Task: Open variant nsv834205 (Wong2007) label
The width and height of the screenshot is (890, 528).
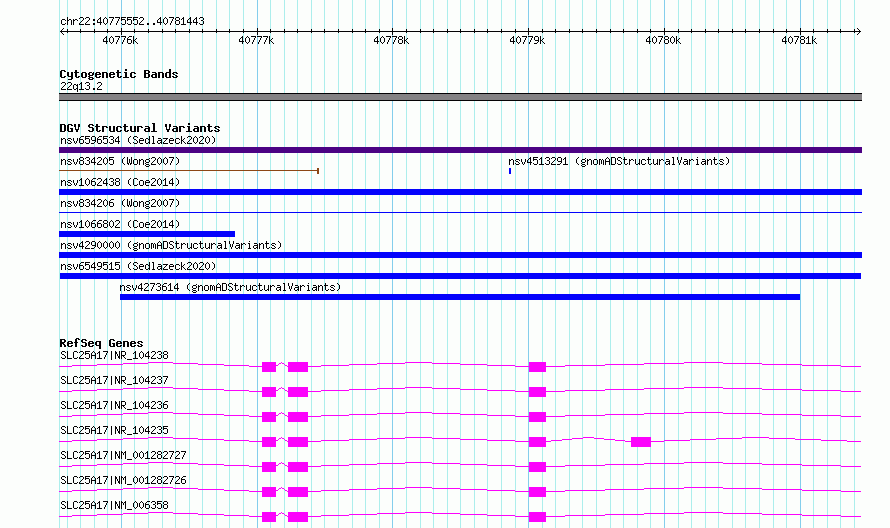Action: click(x=120, y=161)
